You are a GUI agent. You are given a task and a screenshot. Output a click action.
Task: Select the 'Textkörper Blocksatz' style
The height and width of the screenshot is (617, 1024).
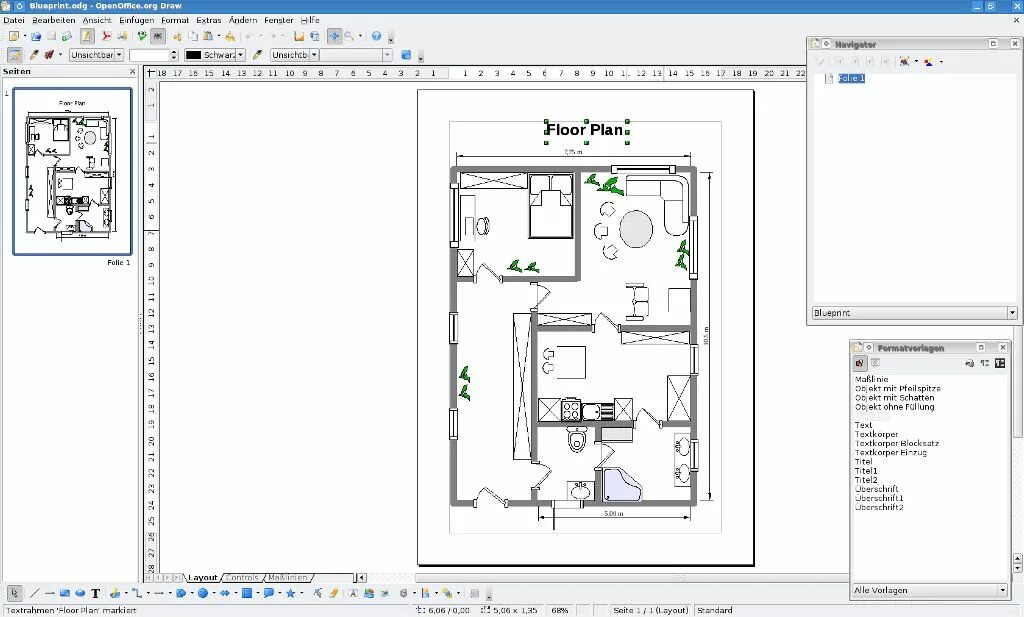(x=897, y=443)
